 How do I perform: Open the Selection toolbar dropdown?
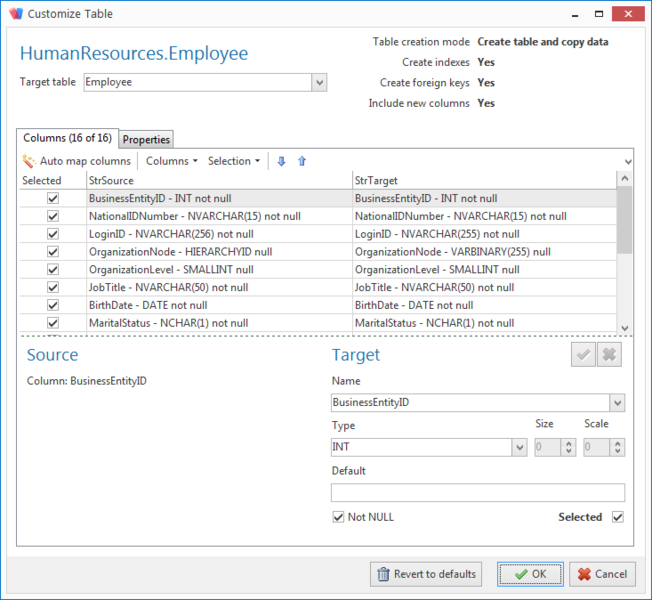234,161
